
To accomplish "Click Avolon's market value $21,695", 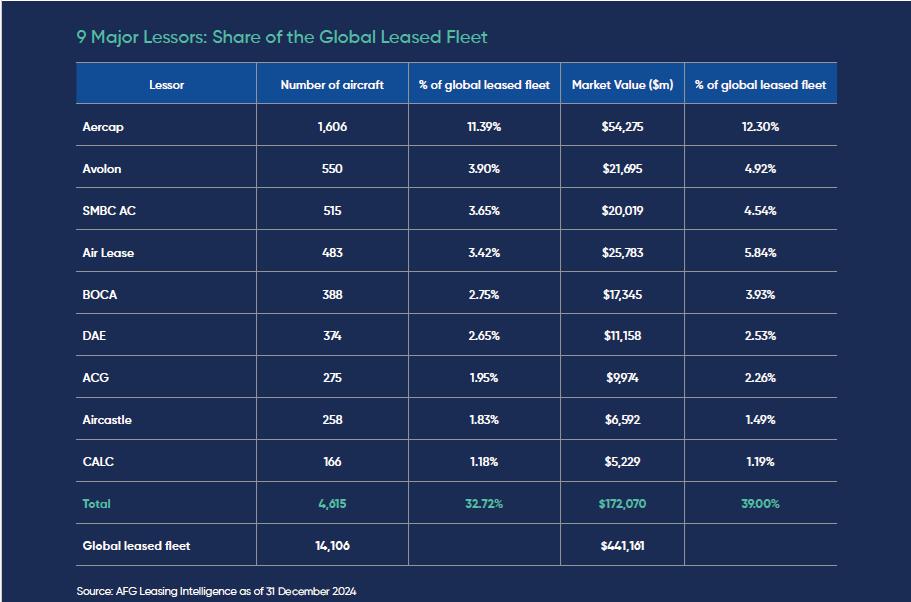I will tap(621, 169).
